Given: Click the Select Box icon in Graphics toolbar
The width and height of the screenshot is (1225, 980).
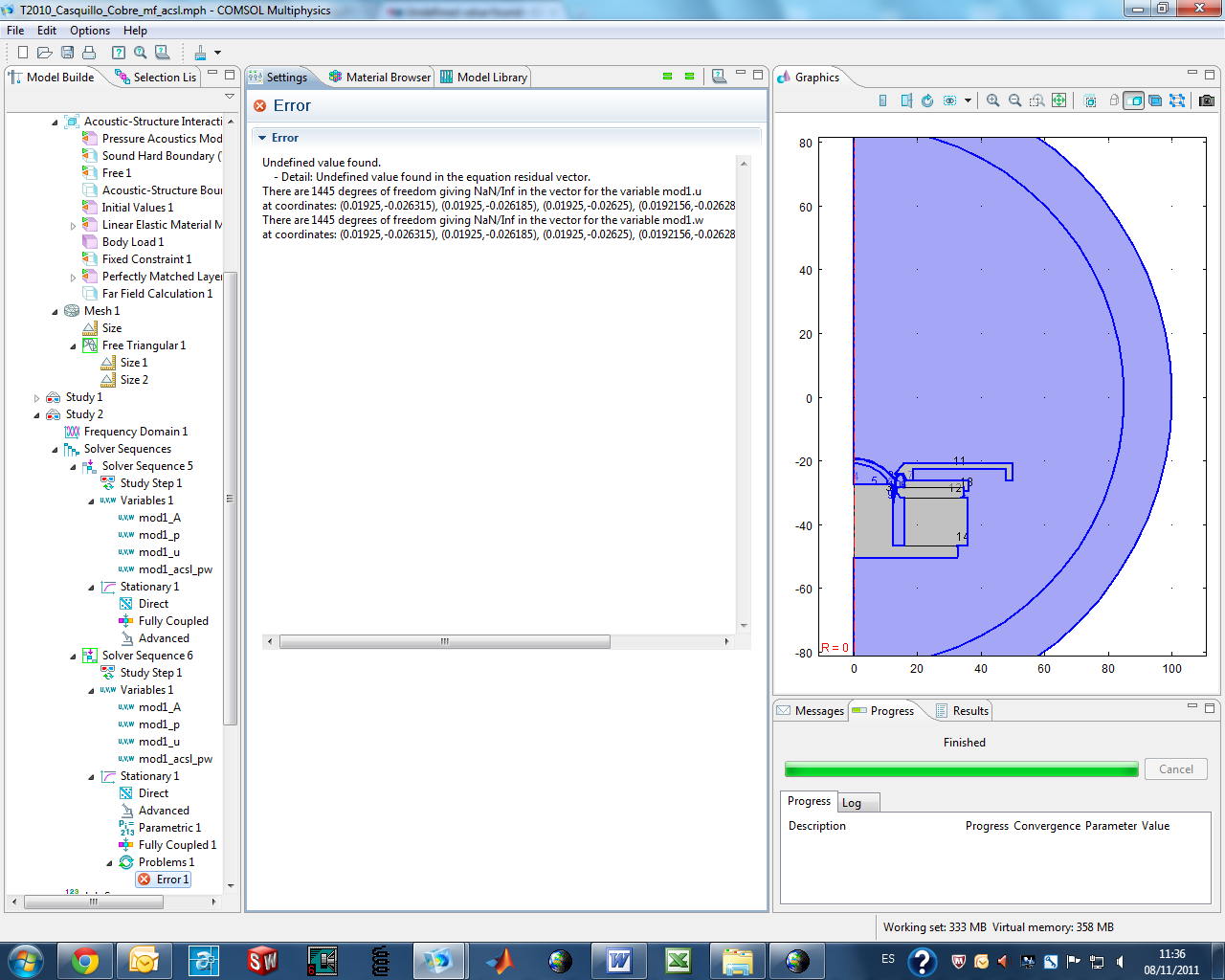Looking at the screenshot, I should pyautogui.click(x=1090, y=100).
